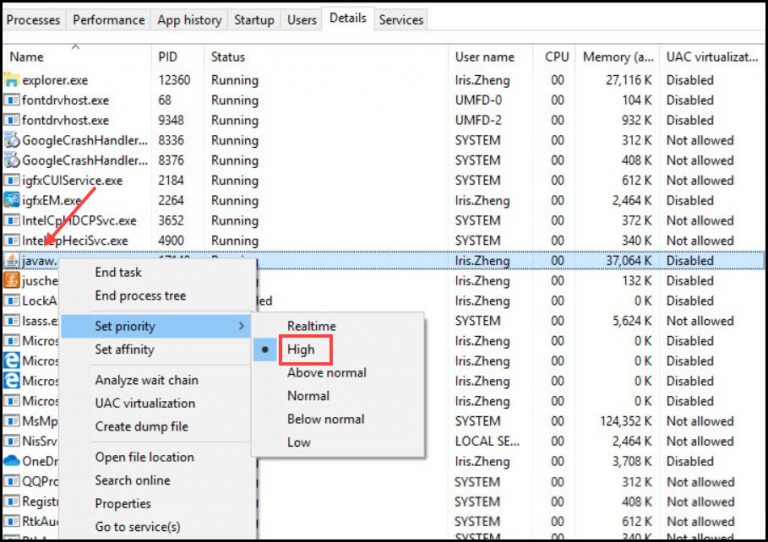This screenshot has height=542, width=768.
Task: Click the UMFD-0 user name cell
Action: tap(478, 100)
